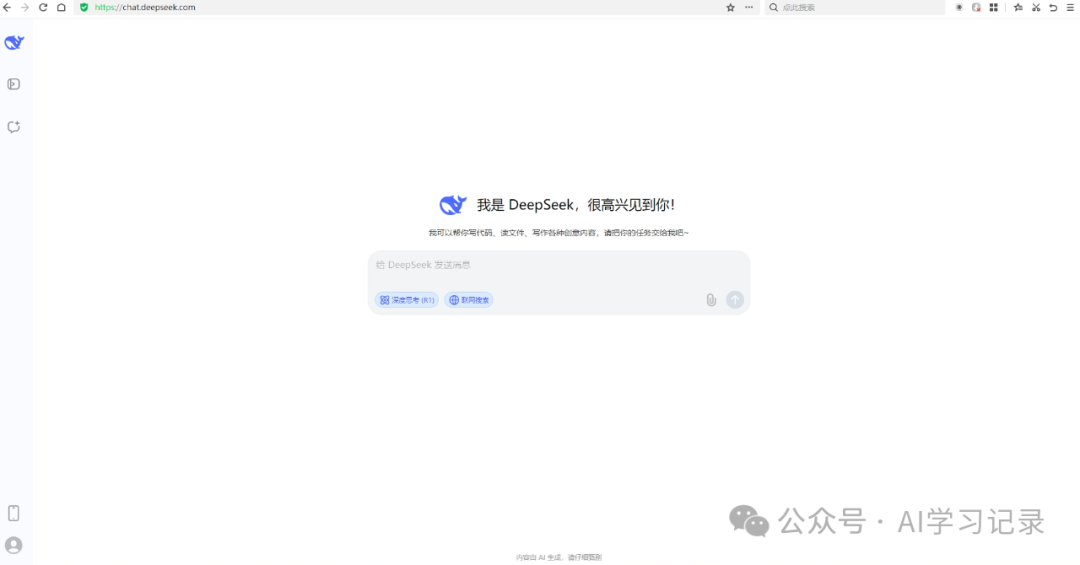Open the browser hamburger menu

point(1070,8)
